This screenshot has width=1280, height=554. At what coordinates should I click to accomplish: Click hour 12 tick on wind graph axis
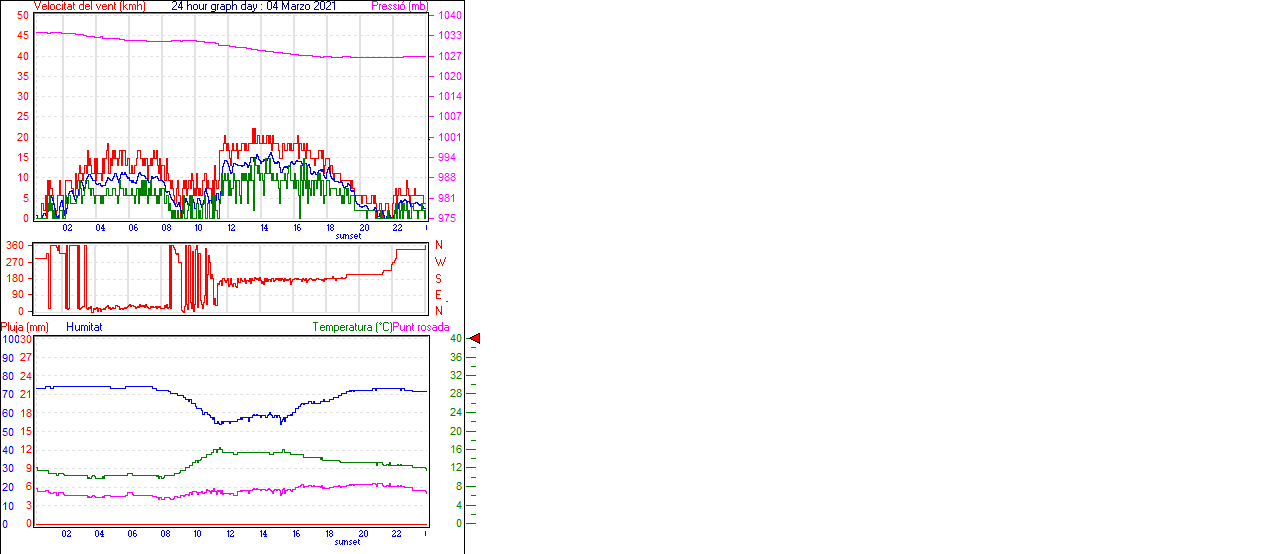(x=231, y=228)
